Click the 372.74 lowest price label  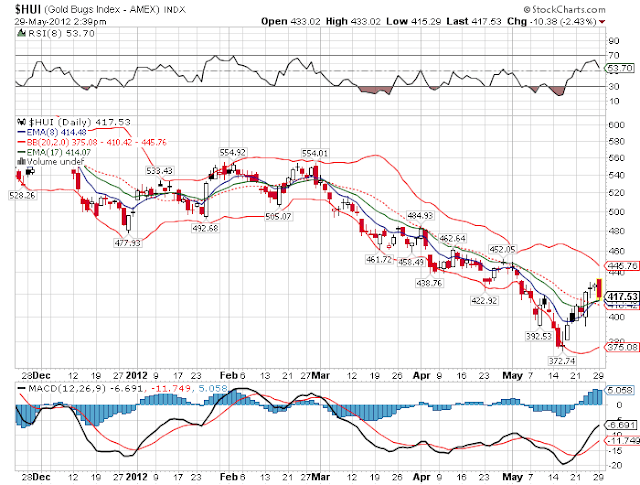coord(562,361)
